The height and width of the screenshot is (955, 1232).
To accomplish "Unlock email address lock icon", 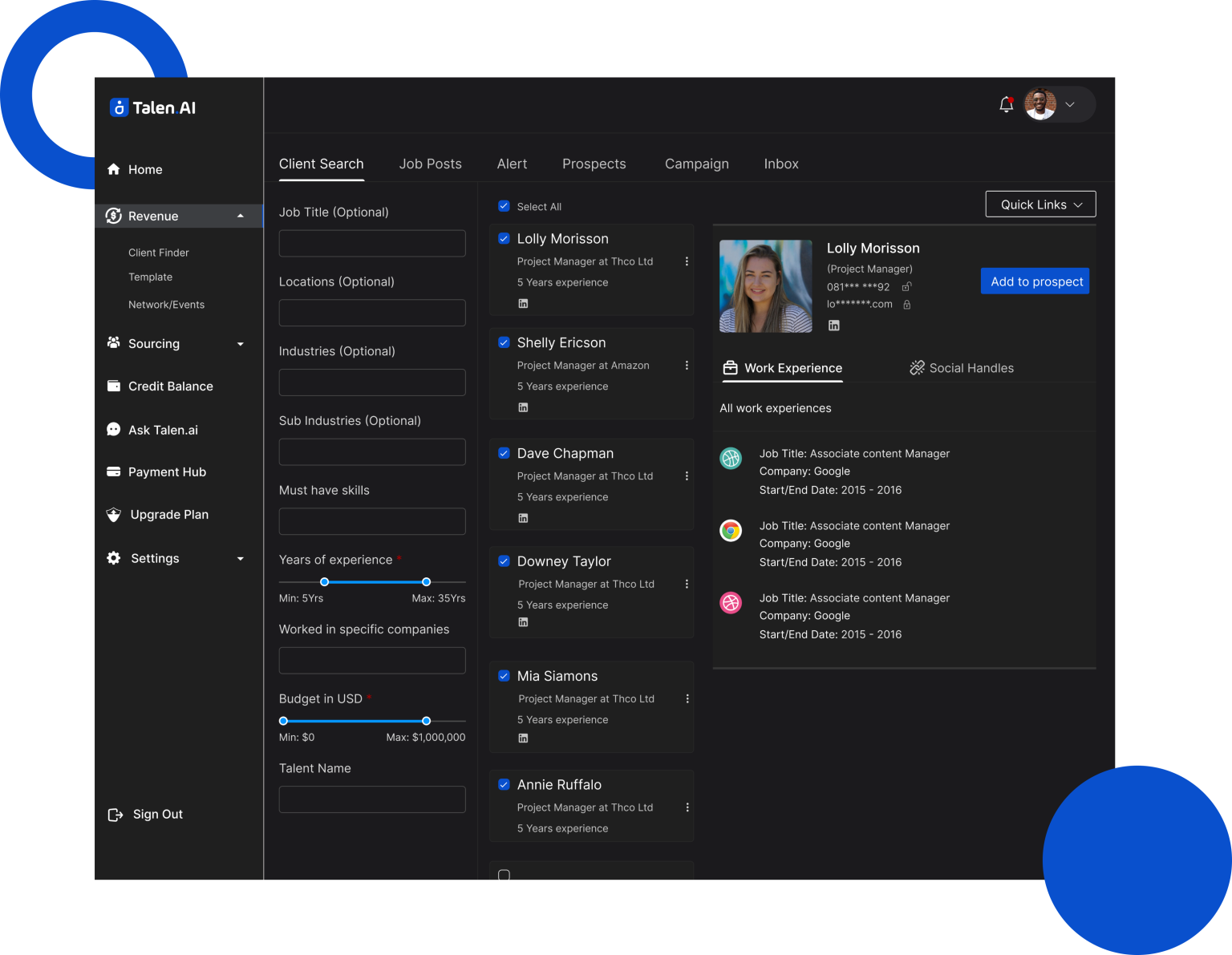I will click(x=907, y=305).
